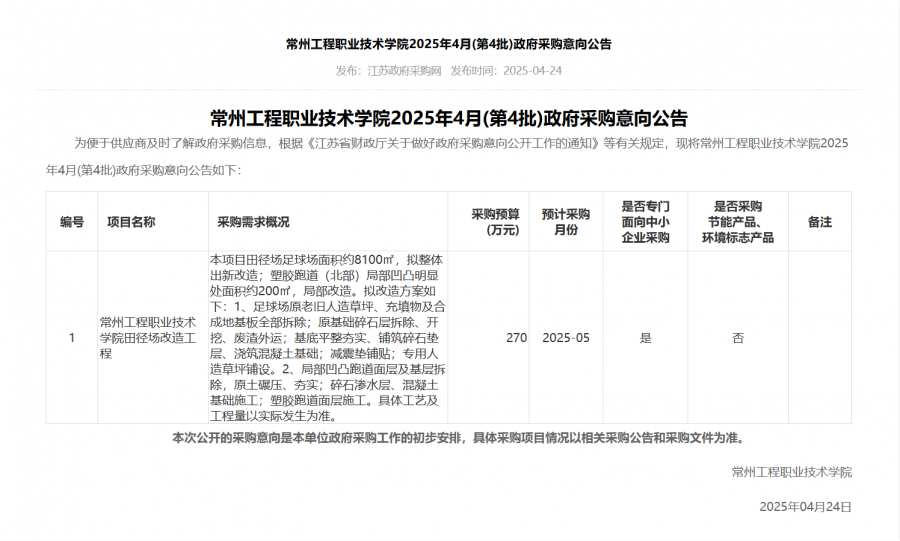Screen dimensions: 900x541
Task: Click the planned month 2025-05
Action: (x=566, y=338)
